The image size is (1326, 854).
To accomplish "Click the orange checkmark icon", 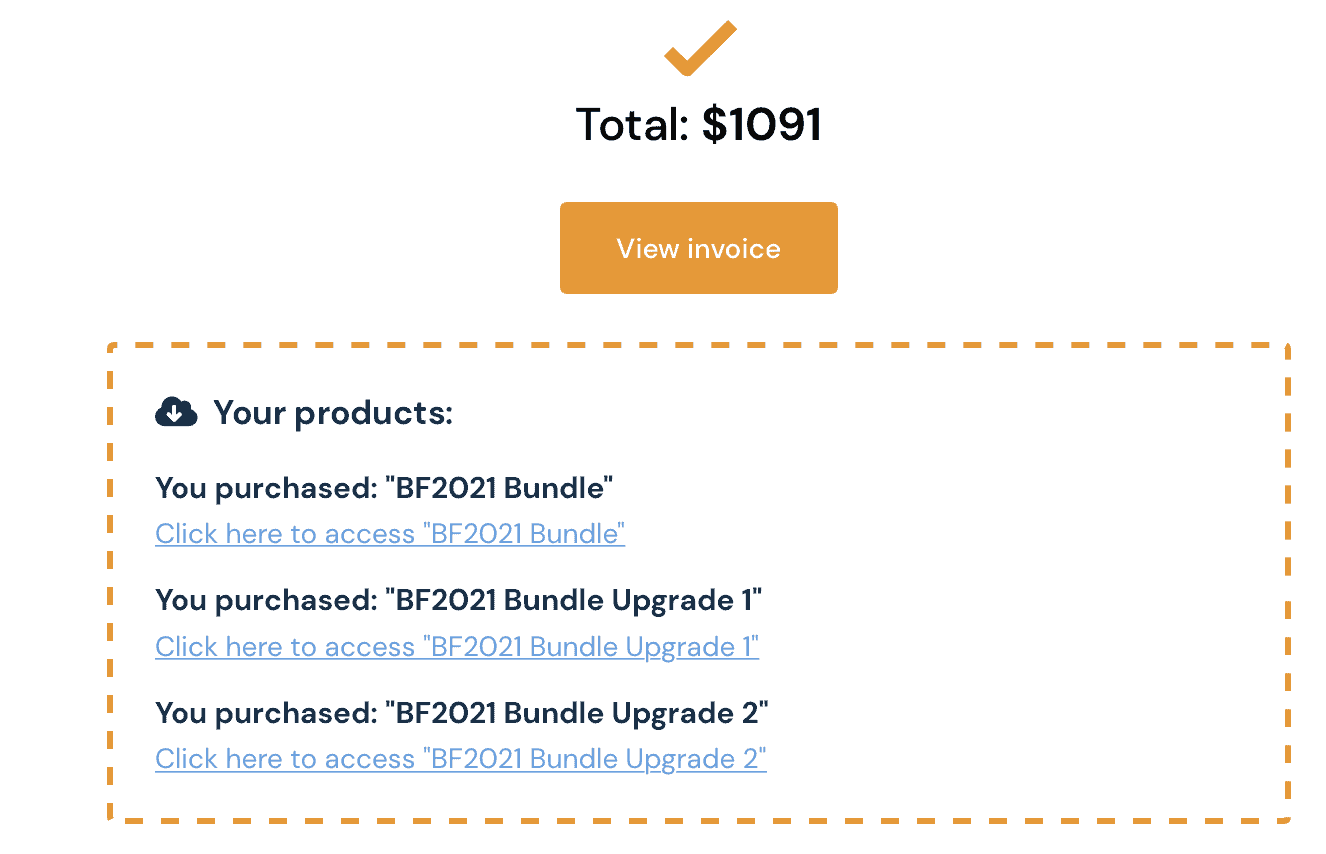I will (x=700, y=48).
